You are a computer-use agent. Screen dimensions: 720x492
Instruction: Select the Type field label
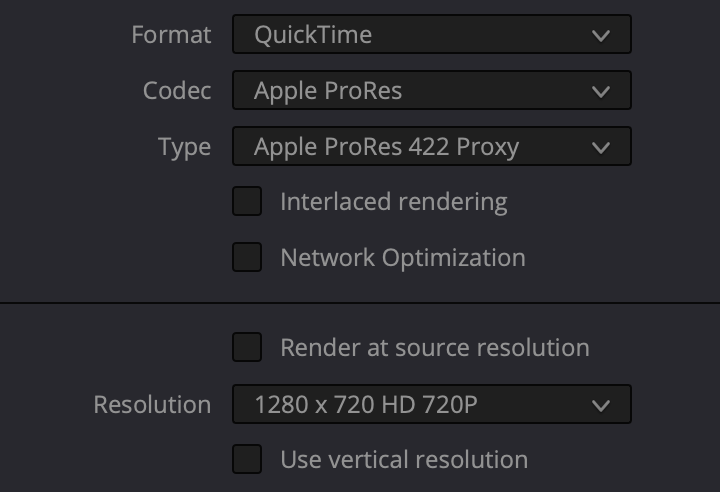click(185, 147)
